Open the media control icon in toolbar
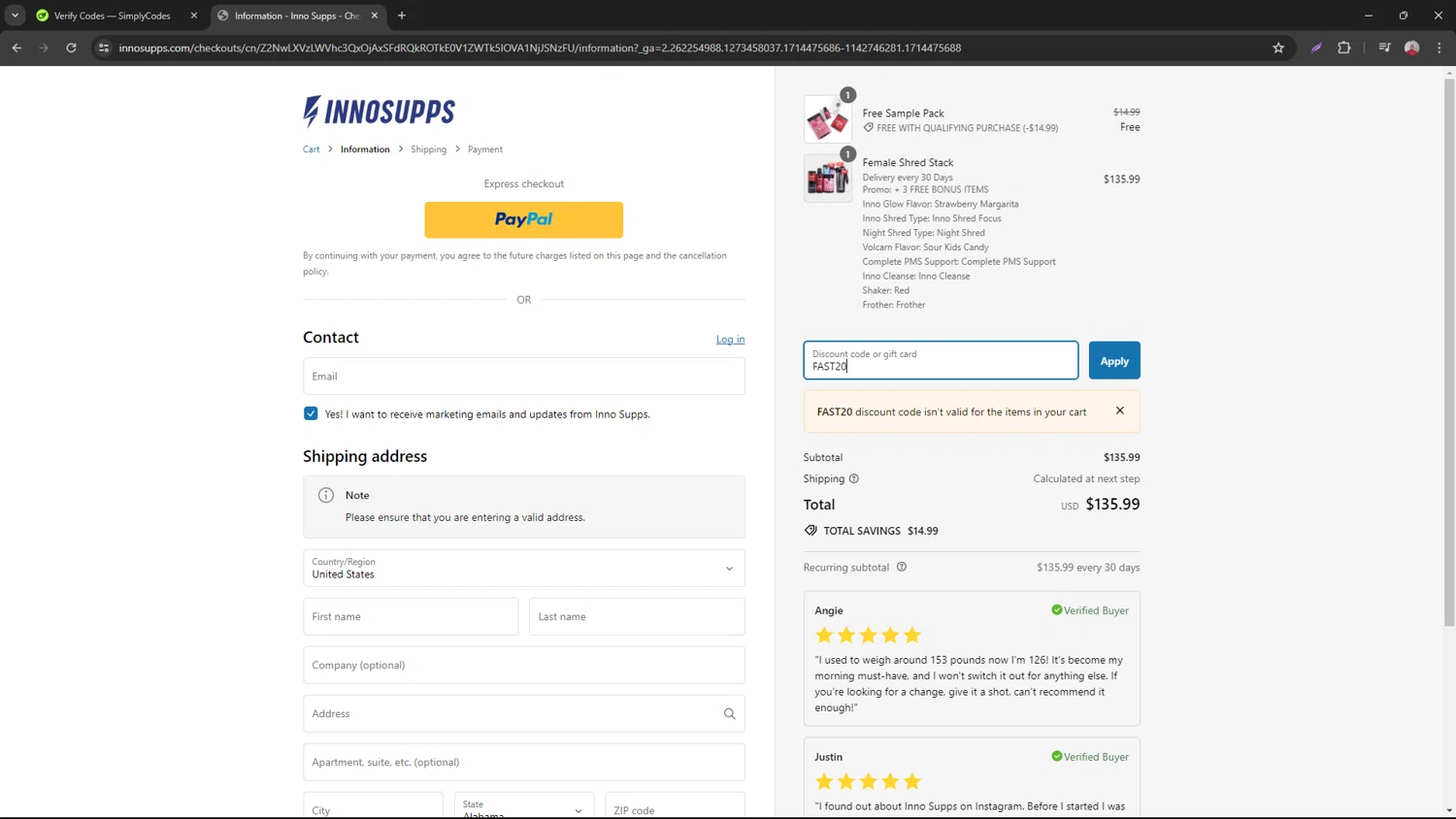Screen dimensions: 1456x819 coord(1384,48)
